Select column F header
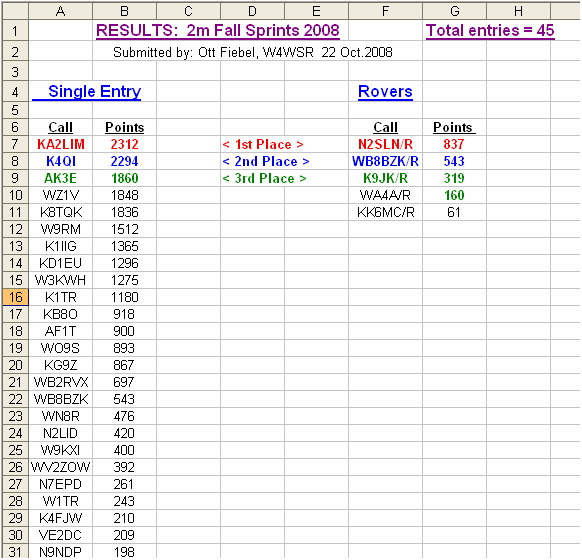This screenshot has height=560, width=582. click(385, 11)
